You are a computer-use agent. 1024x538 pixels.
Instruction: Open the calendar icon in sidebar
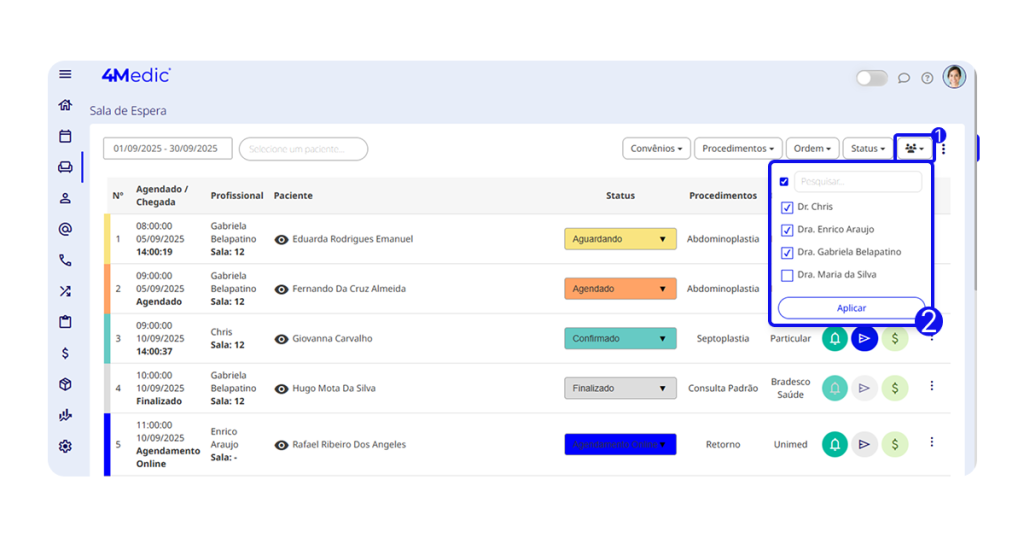(65, 136)
